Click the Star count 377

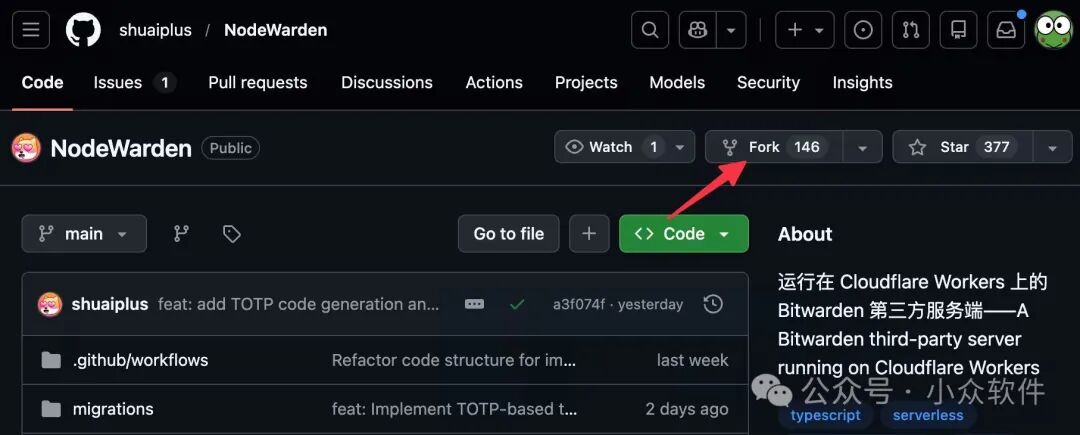click(996, 147)
